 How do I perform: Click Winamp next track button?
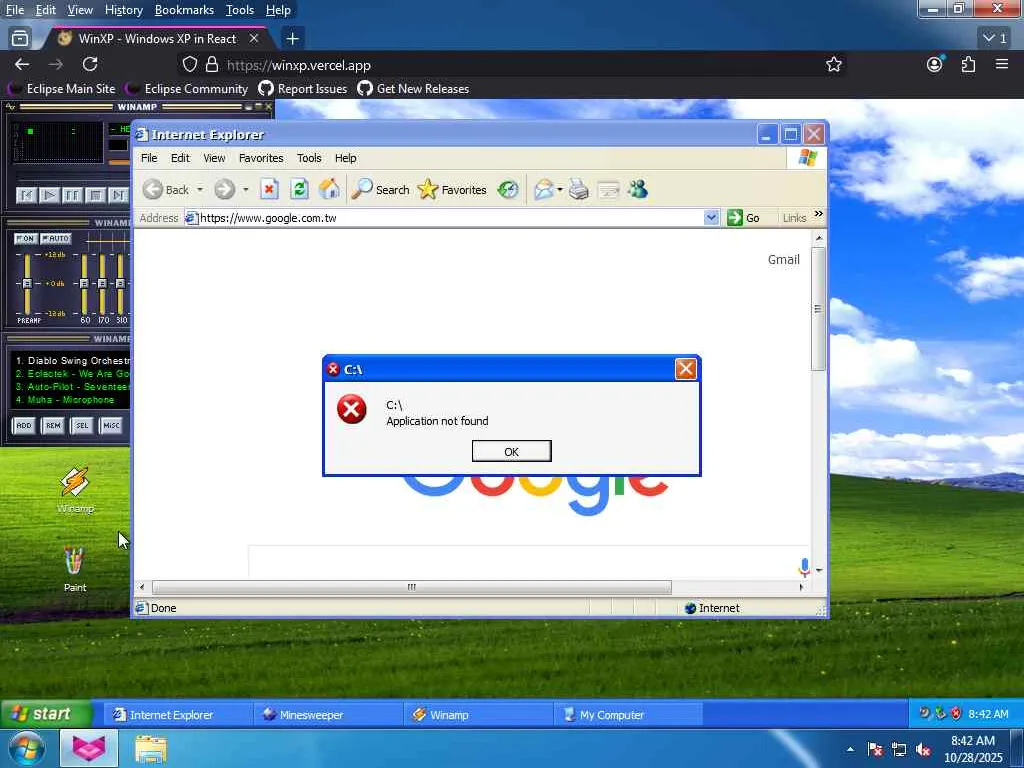(x=118, y=195)
